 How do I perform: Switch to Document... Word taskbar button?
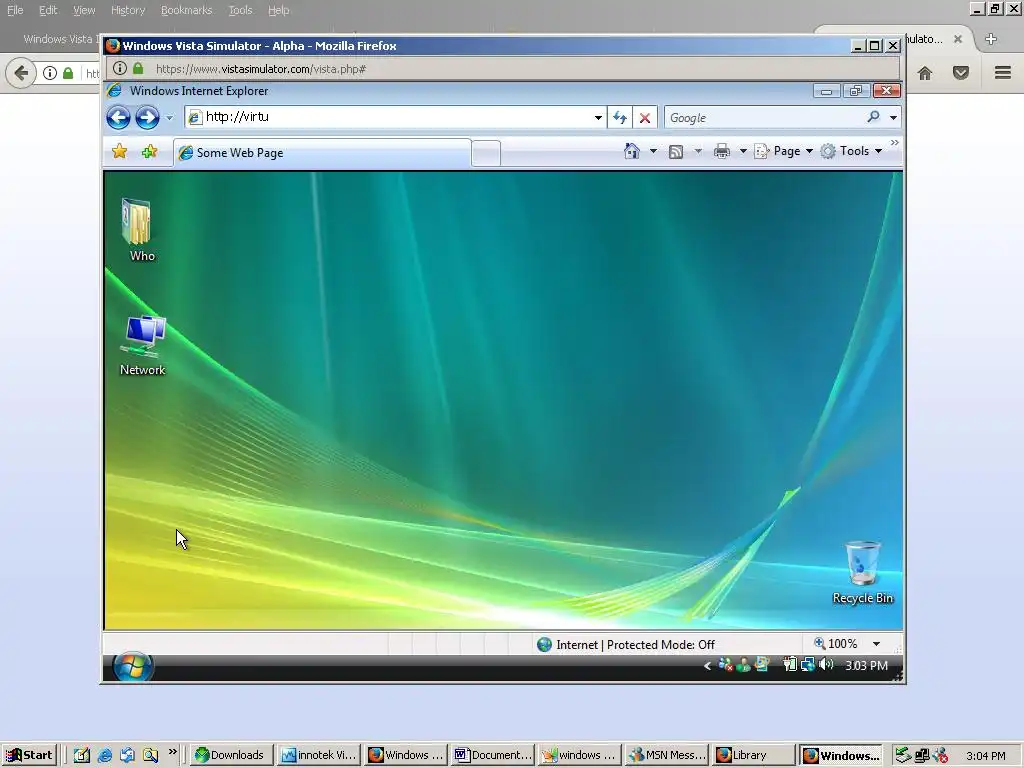pos(493,755)
